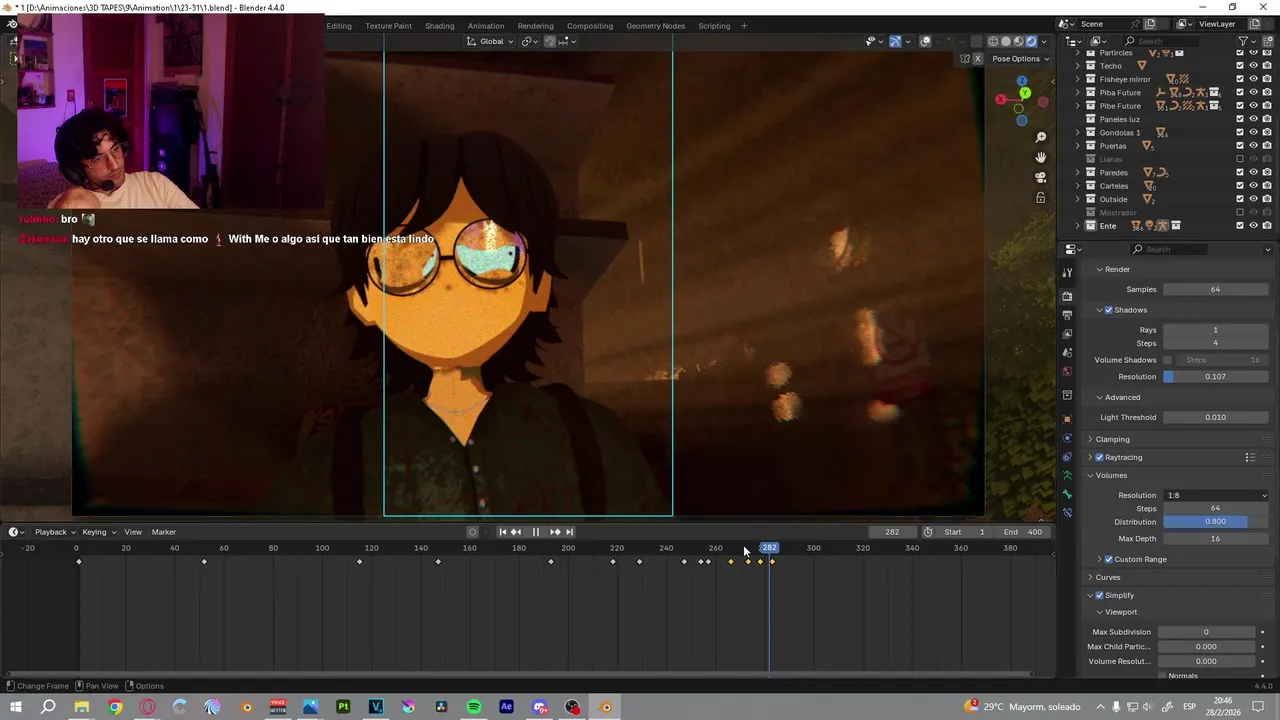Open the Tool properties tab
Viewport: 1280px width, 720px height.
click(x=1067, y=273)
